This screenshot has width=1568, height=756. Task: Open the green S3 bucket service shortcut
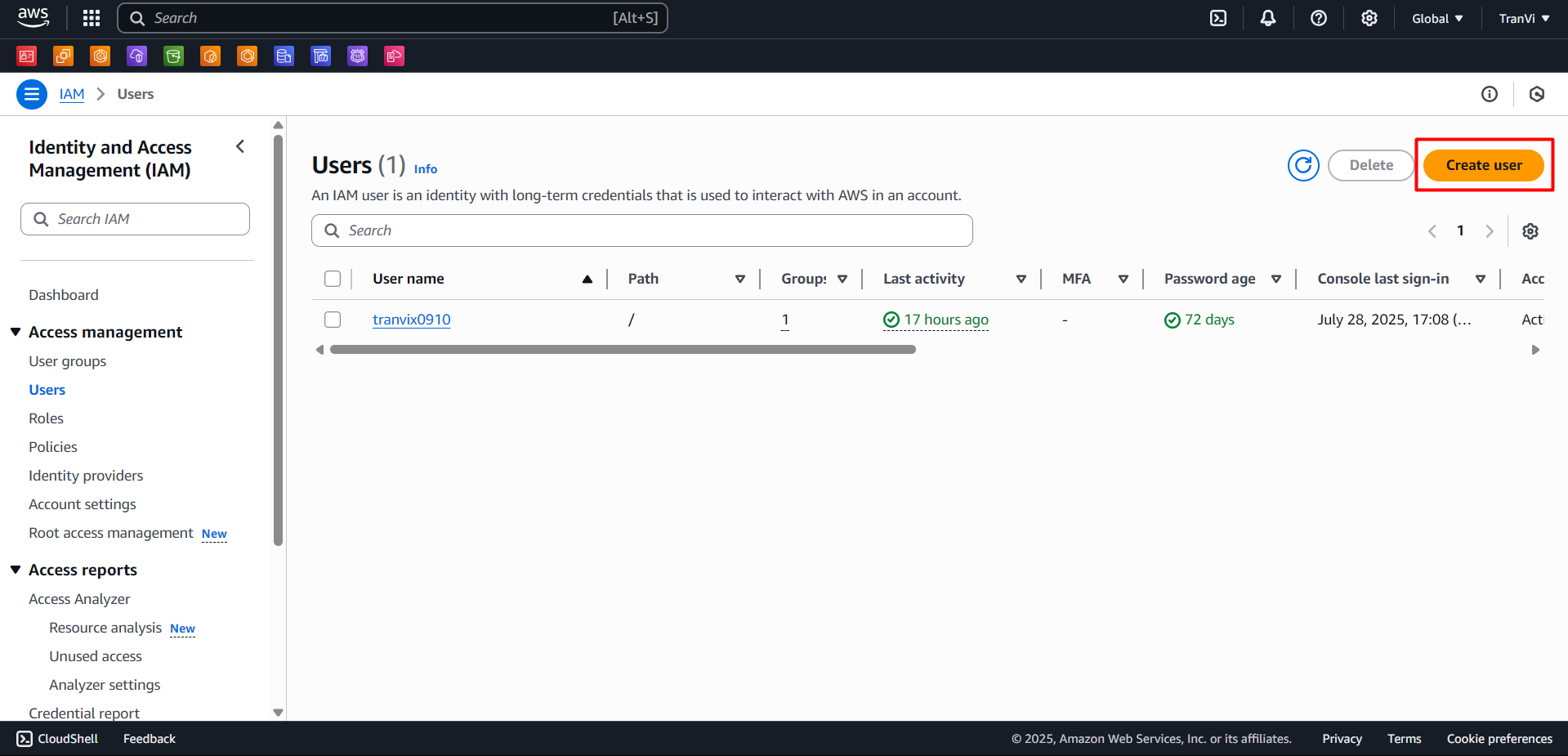(173, 56)
